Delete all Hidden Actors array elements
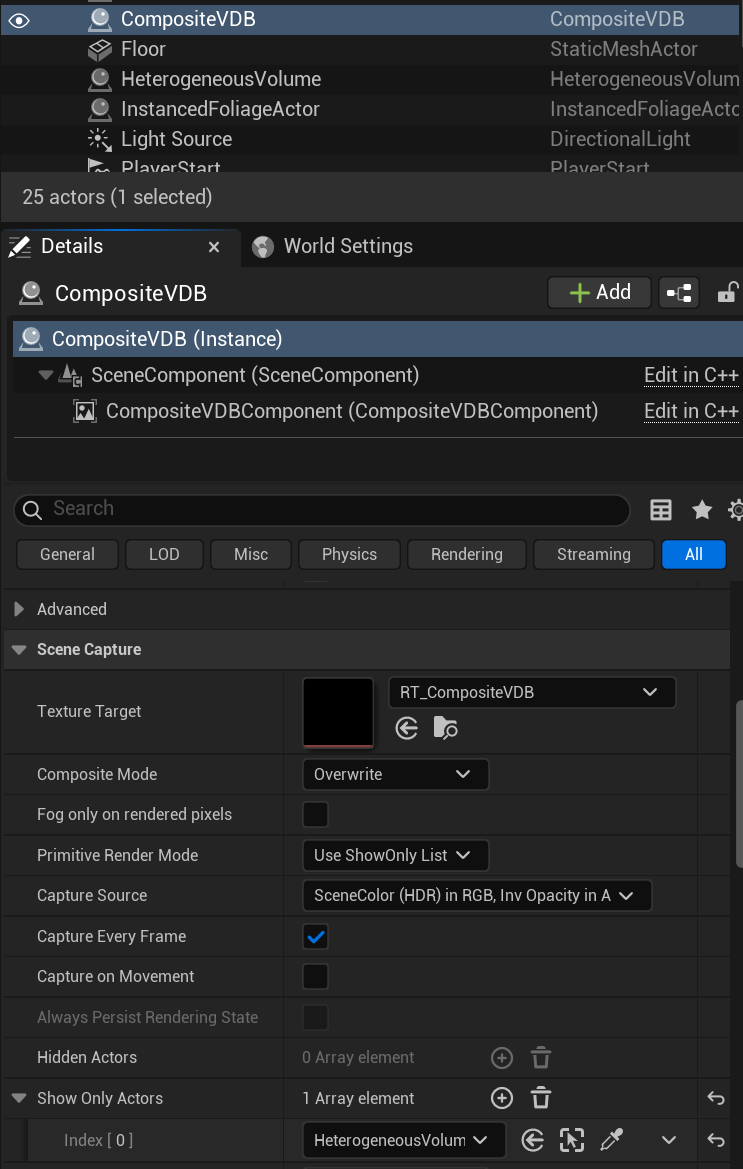743x1169 pixels. (540, 1058)
